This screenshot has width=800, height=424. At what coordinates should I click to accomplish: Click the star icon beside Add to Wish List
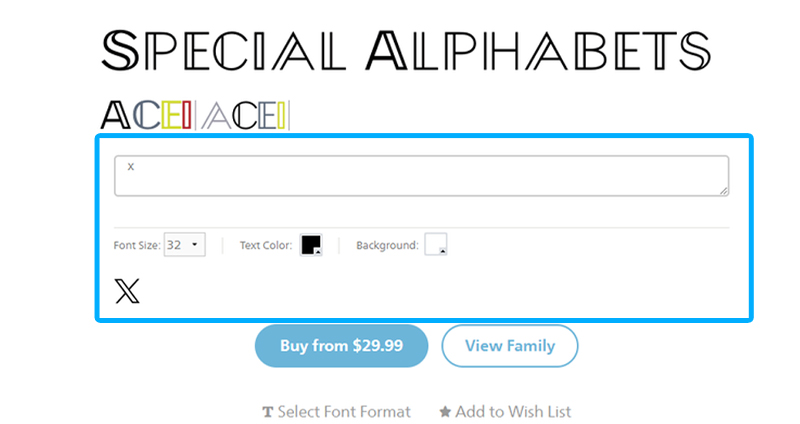click(x=445, y=411)
